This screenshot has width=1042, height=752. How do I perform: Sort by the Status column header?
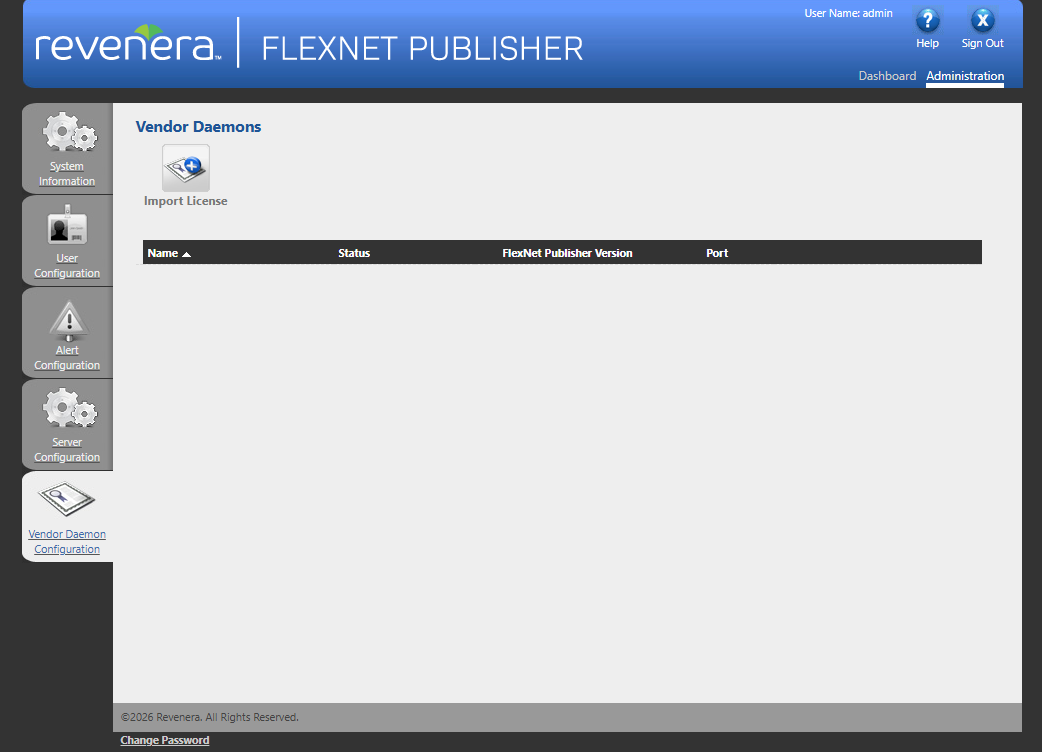coord(354,253)
